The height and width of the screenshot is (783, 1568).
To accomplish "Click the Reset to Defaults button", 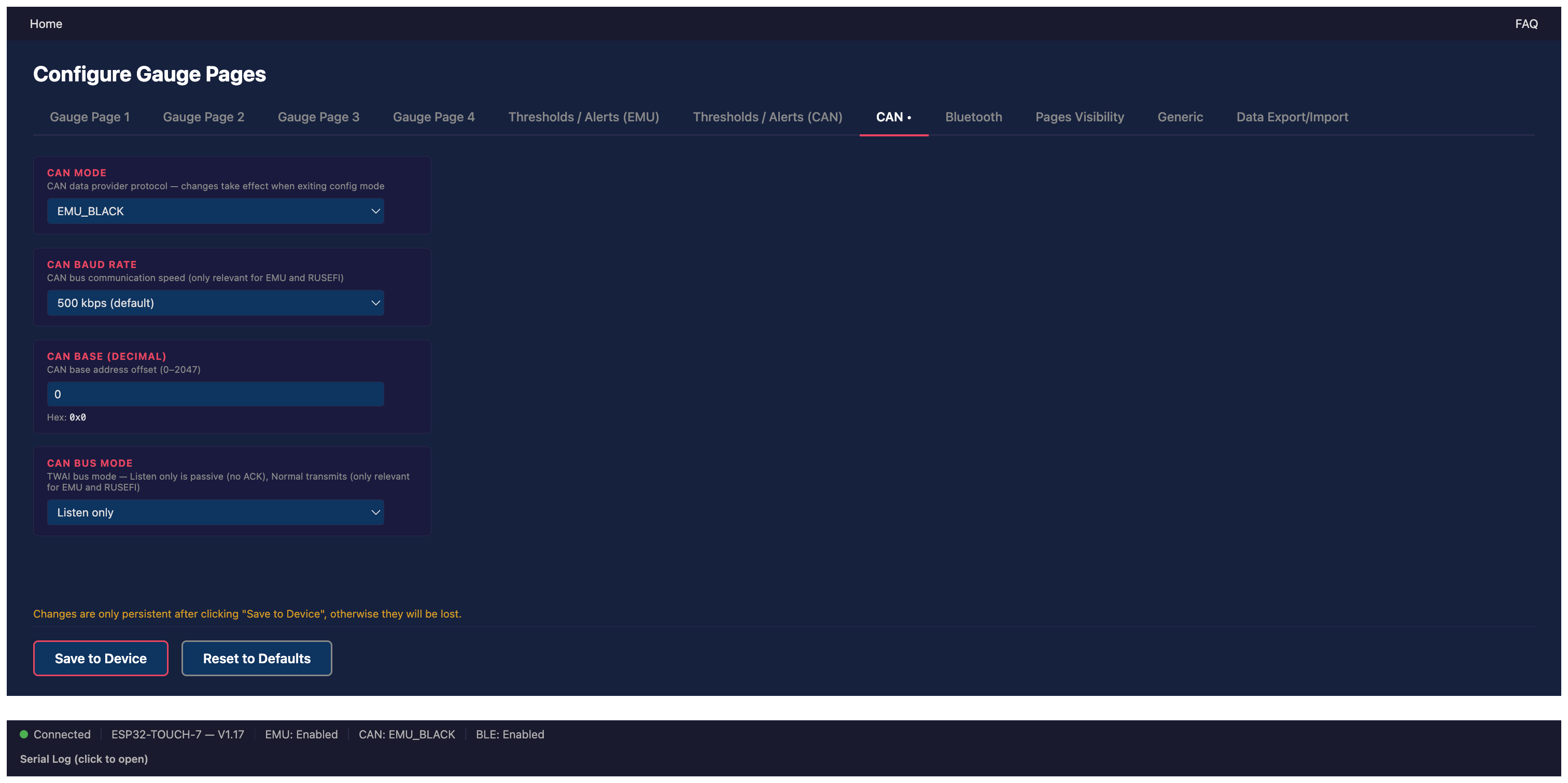I will 256,658.
